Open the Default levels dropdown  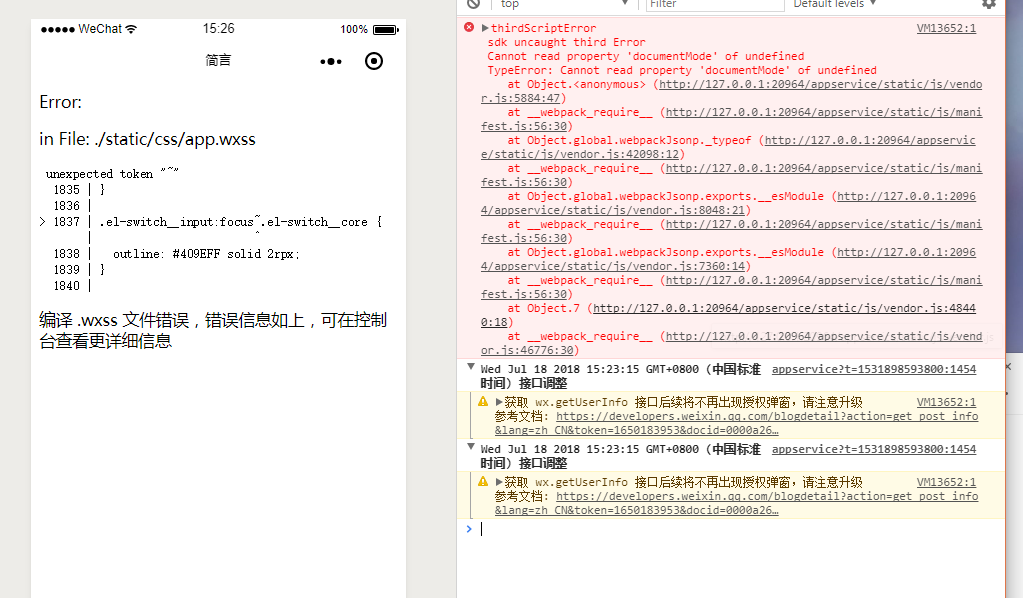pos(833,5)
